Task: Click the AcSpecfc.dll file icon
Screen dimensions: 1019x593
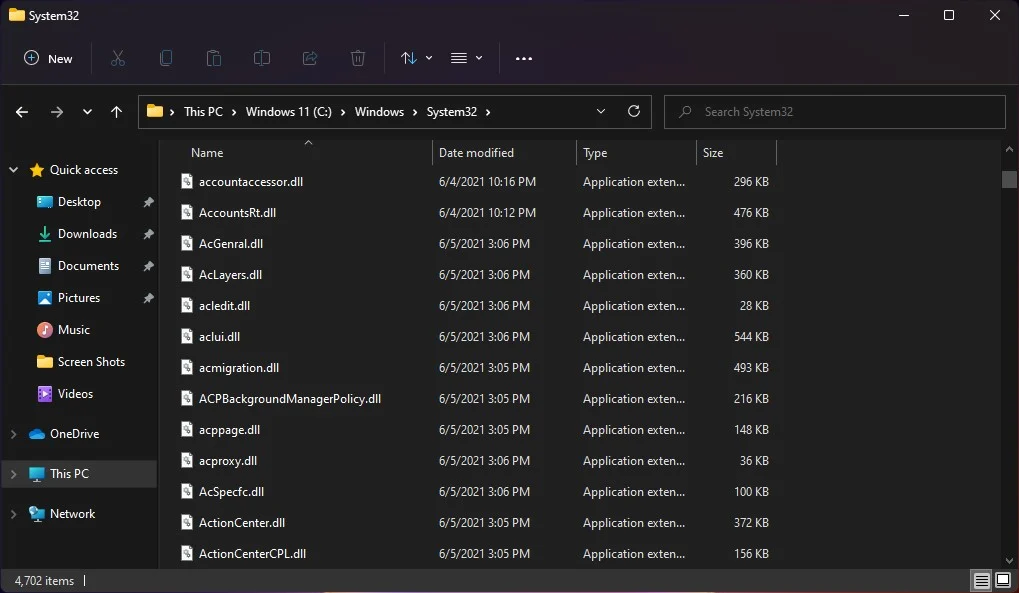Action: [x=187, y=492]
